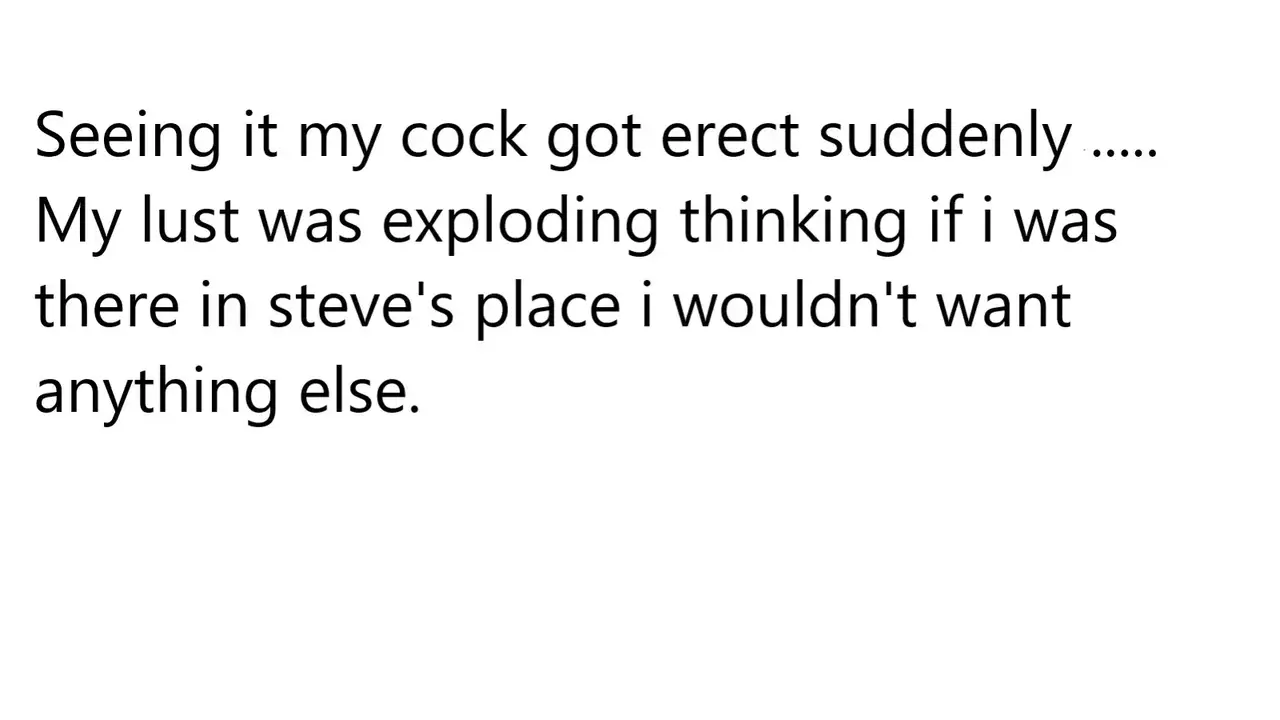Click the word "suddenly" in the first line

[945, 136]
